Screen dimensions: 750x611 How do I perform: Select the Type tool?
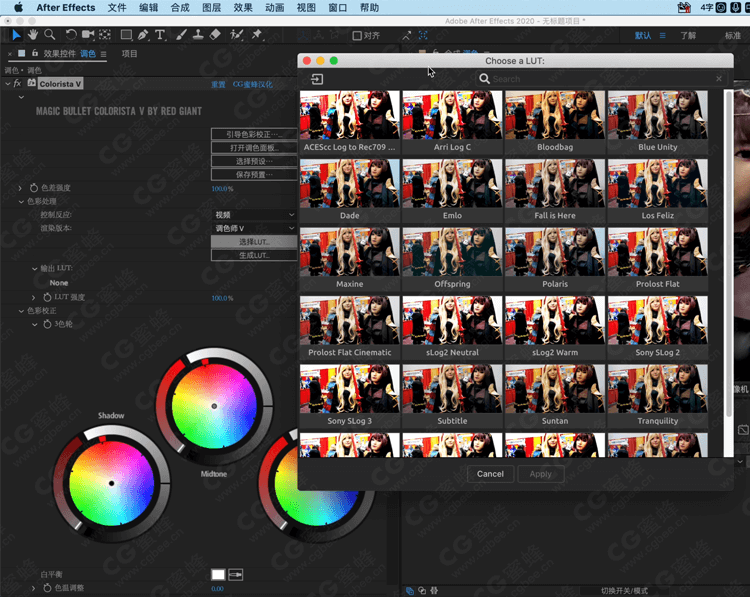pyautogui.click(x=160, y=34)
